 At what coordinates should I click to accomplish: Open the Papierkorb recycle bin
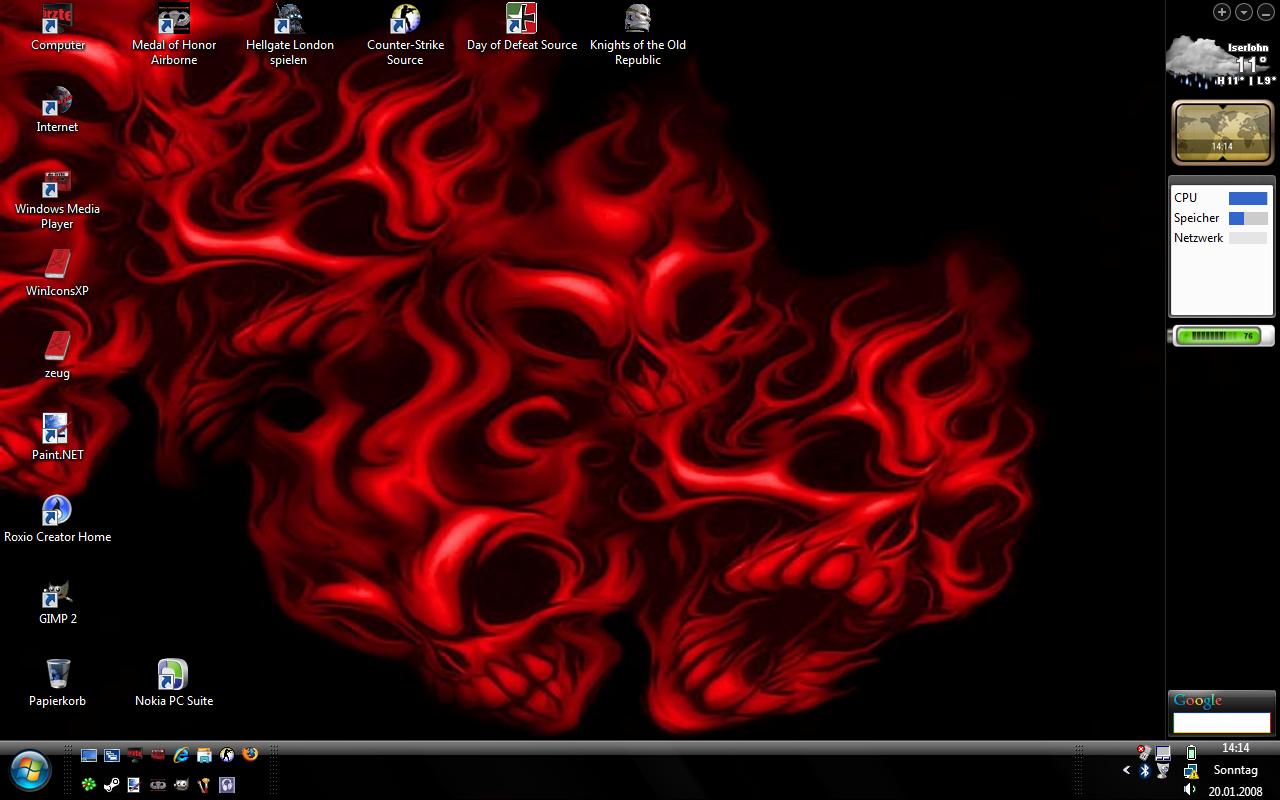(58, 675)
